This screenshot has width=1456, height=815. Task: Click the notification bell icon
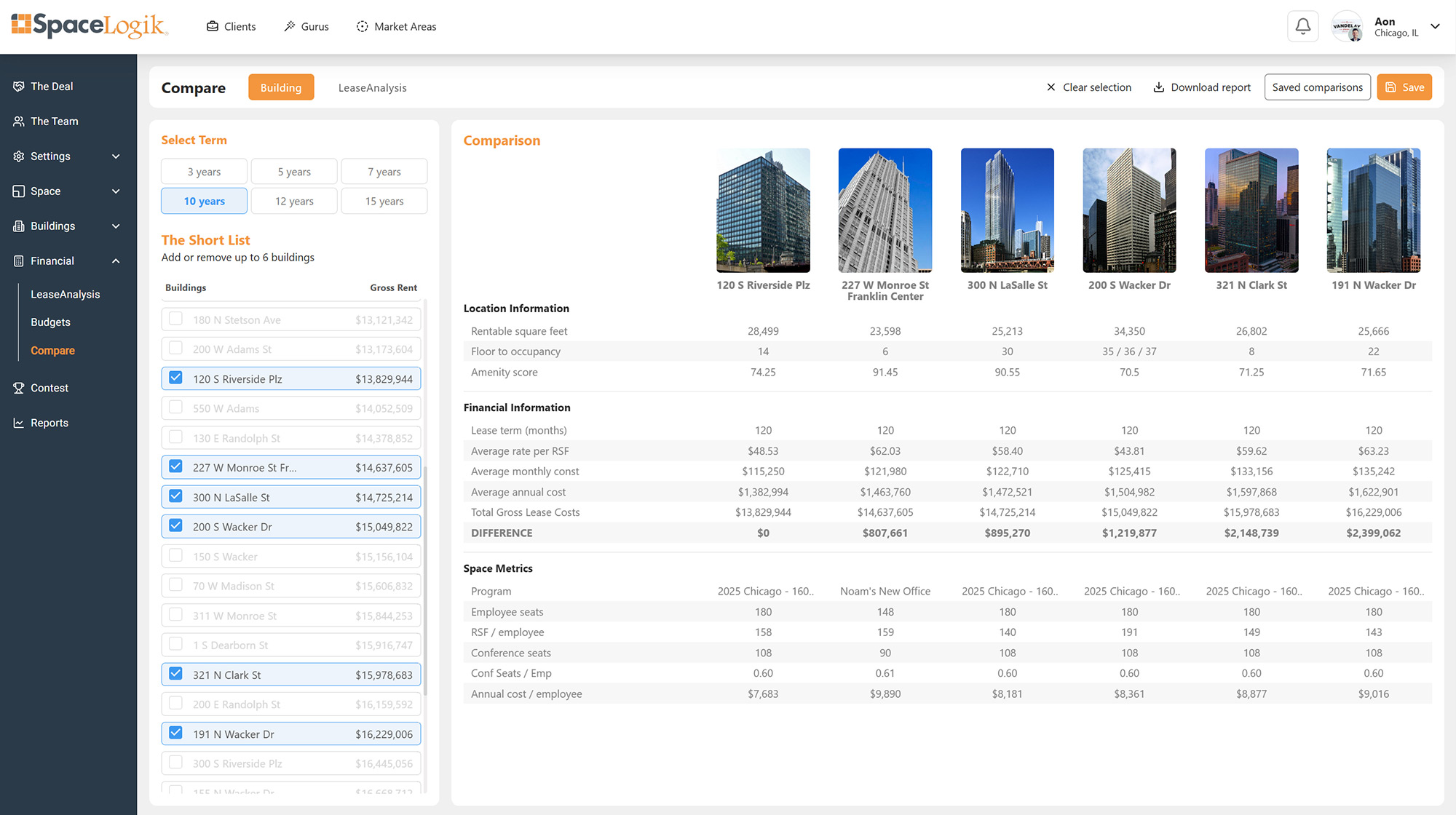[1302, 27]
